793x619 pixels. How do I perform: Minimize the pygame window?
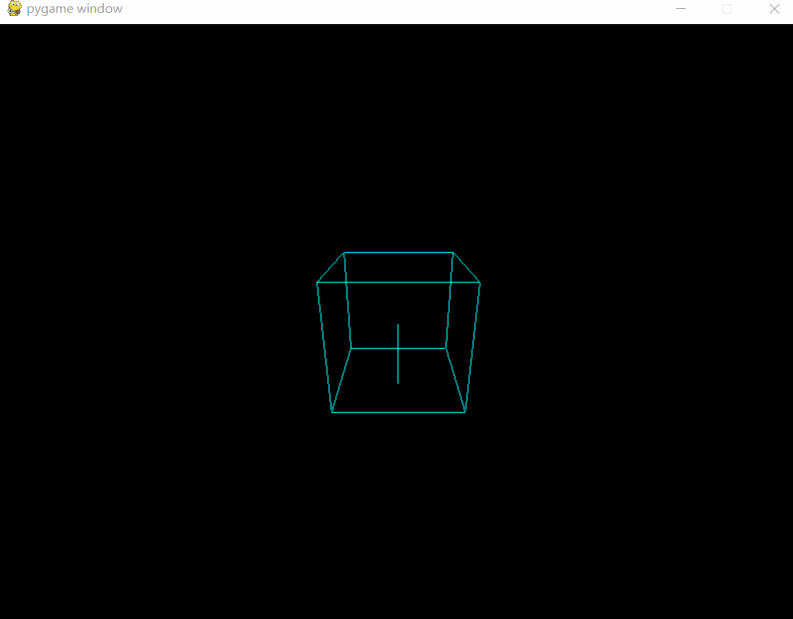point(681,9)
